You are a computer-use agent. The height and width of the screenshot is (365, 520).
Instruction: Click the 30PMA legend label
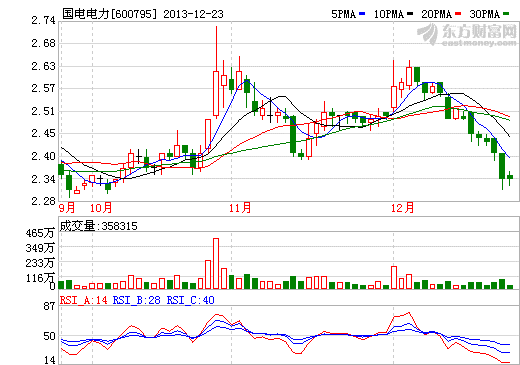(x=485, y=14)
